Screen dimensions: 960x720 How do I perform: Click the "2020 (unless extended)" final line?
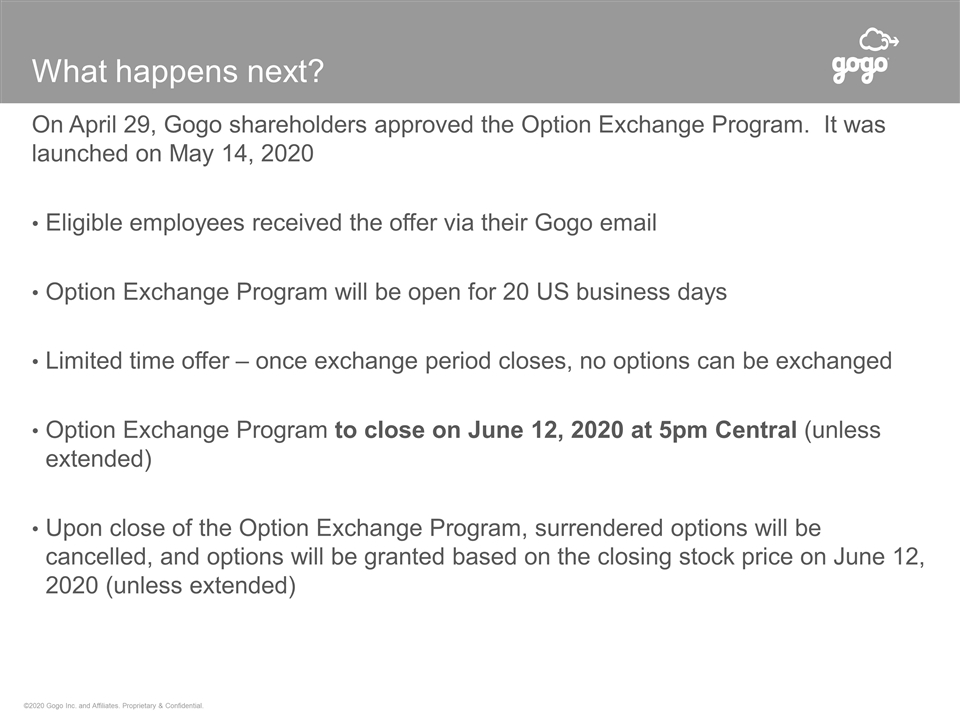[x=170, y=586]
